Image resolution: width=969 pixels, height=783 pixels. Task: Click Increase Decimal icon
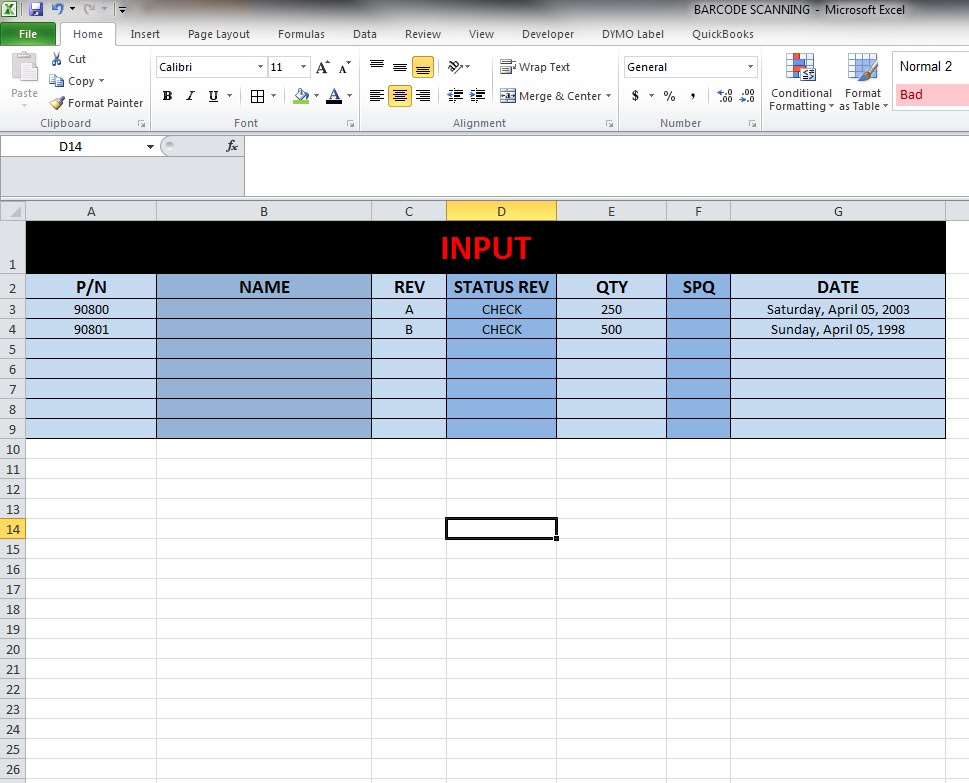pos(724,96)
